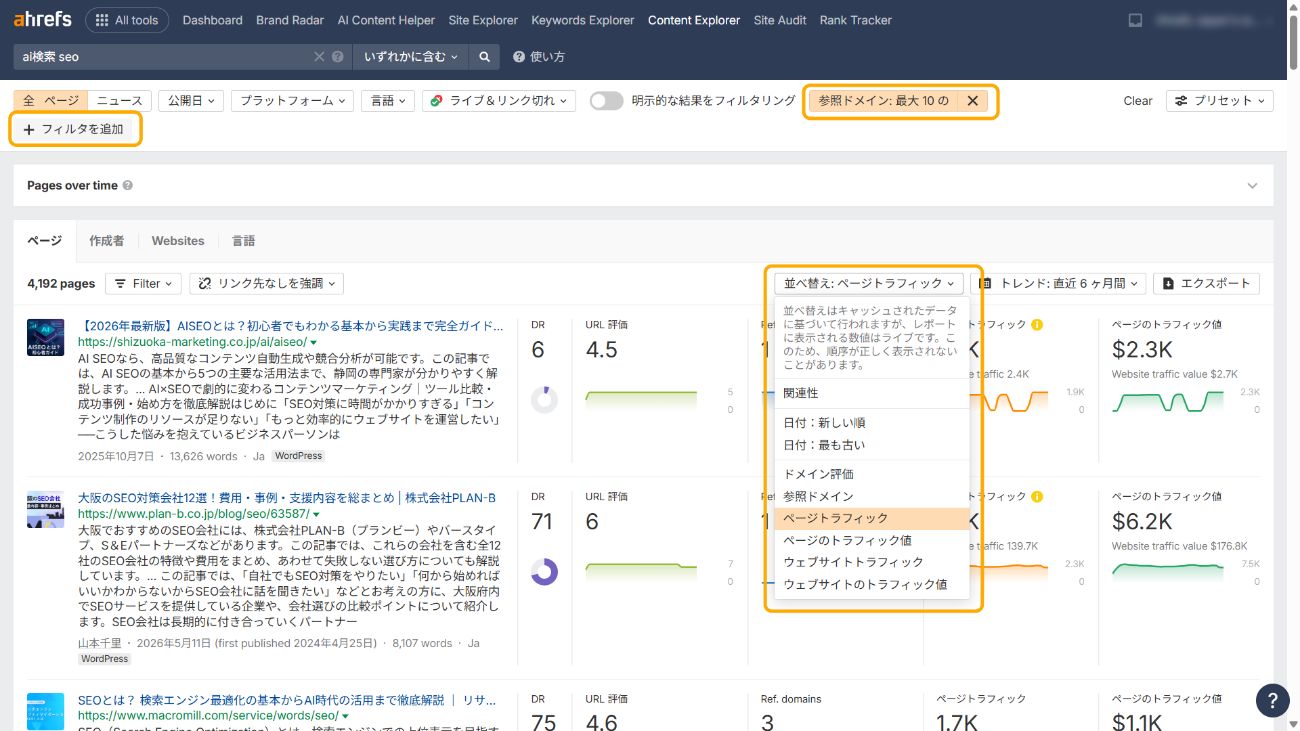Edit the 参照ドメイン: 最大 10 filter
Image resolution: width=1300 pixels, height=731 pixels.
pos(883,101)
